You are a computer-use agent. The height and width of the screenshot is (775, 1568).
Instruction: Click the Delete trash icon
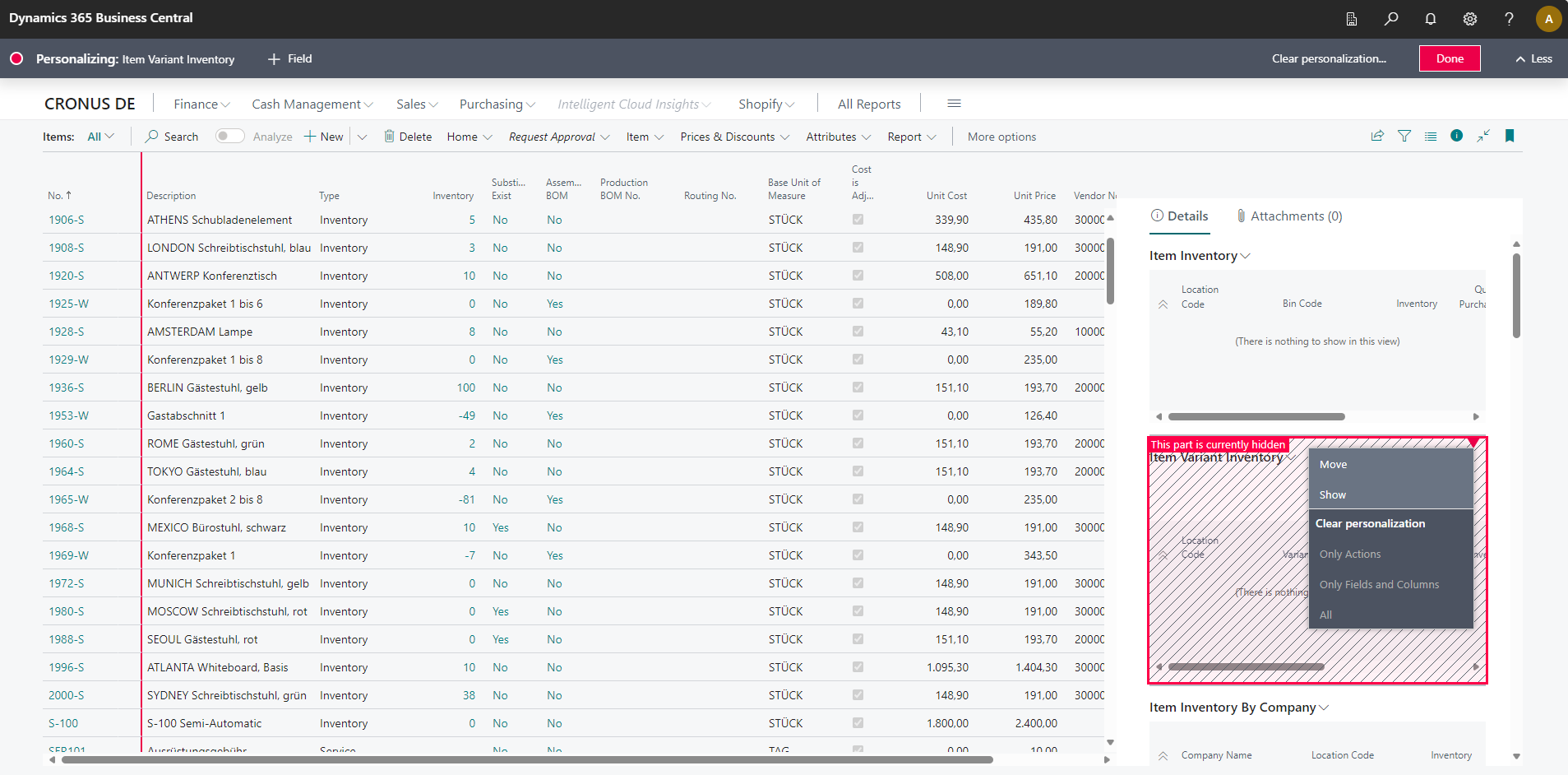389,137
